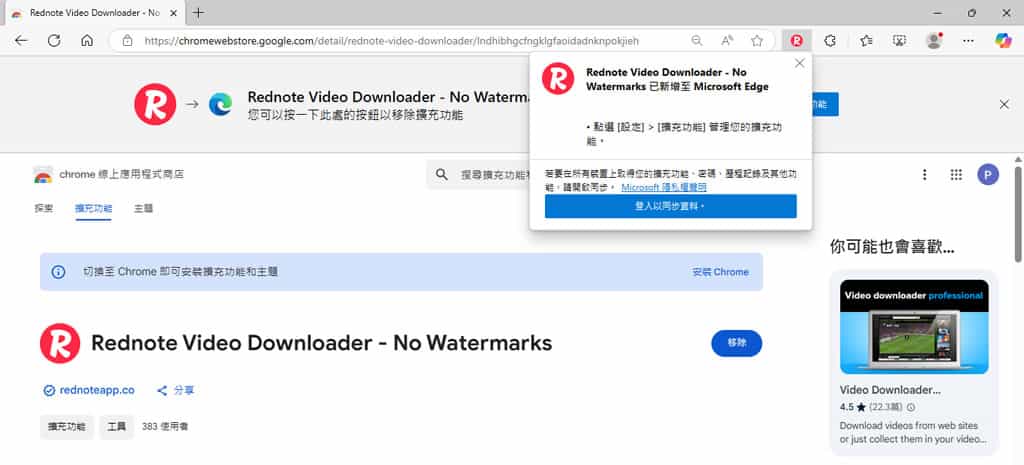Open the Extensions puzzle icon
This screenshot has height=465, width=1024.
tap(830, 40)
